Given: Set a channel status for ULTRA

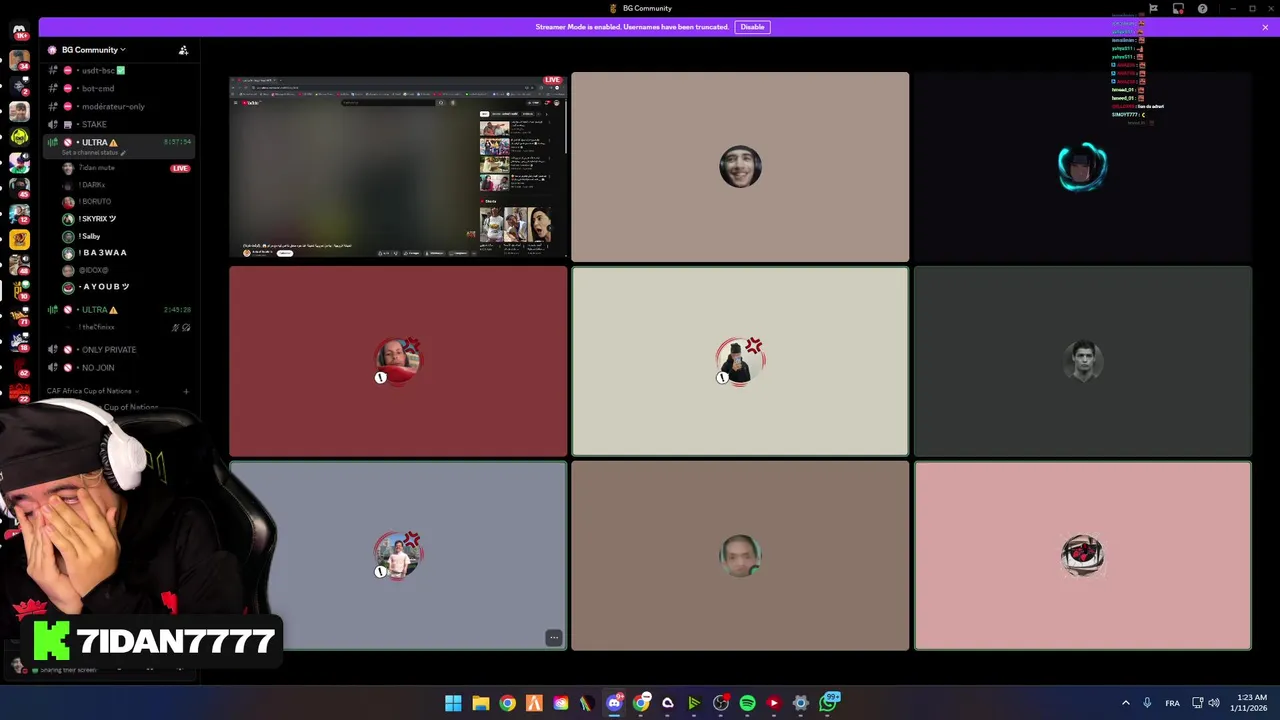Looking at the screenshot, I should coord(93,153).
